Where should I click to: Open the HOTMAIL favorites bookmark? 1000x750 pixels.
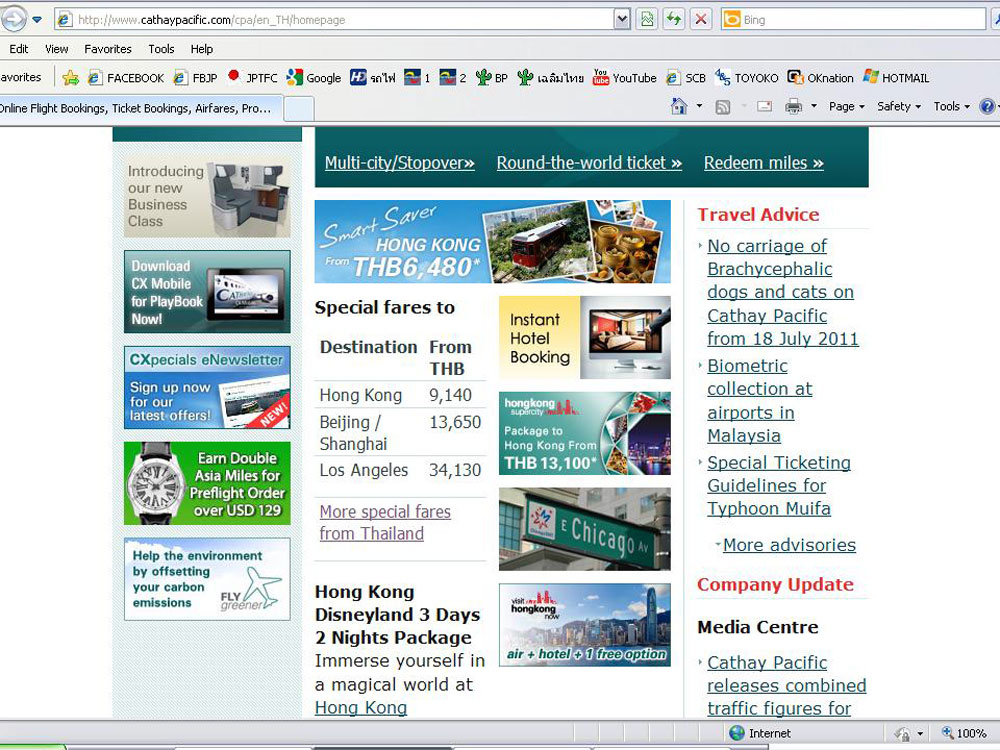point(896,78)
